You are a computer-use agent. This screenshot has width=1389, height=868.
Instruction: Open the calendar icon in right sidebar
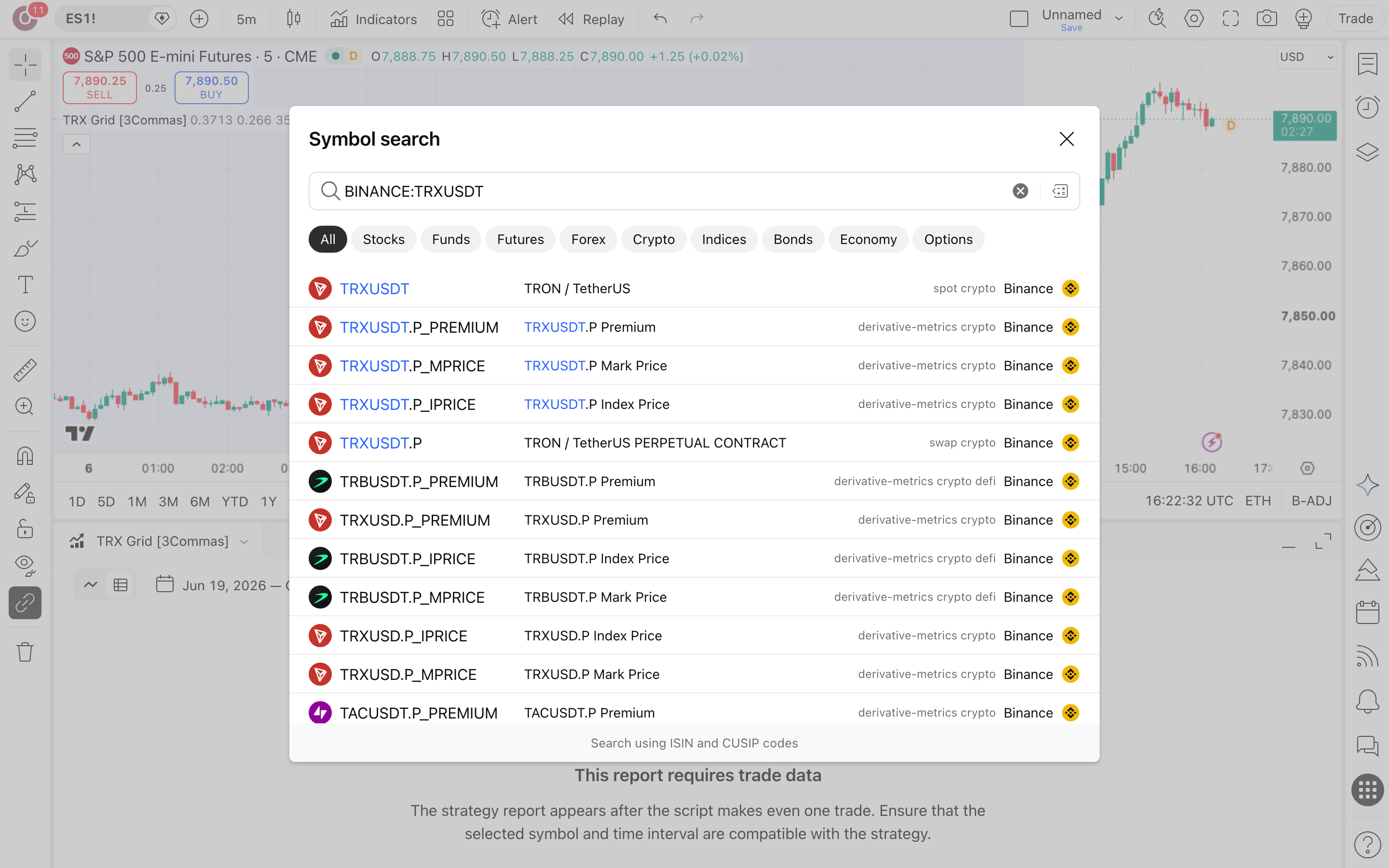pos(1367,612)
